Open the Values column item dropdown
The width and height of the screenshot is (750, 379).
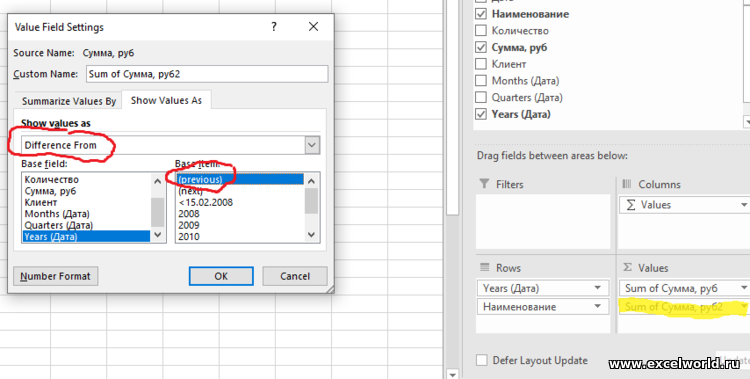pos(744,205)
